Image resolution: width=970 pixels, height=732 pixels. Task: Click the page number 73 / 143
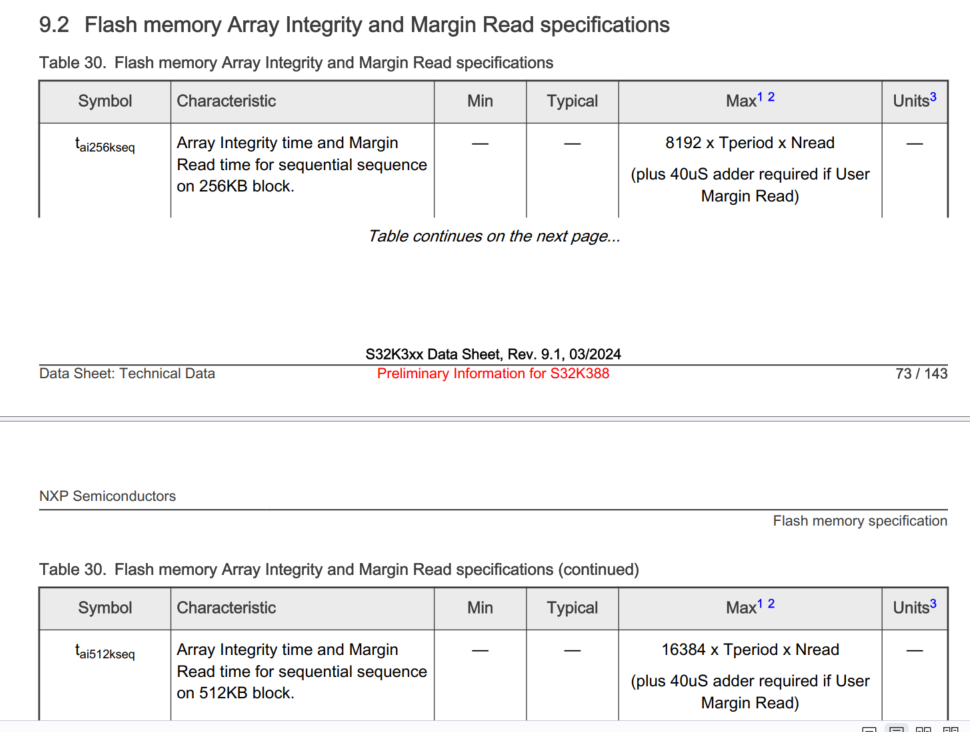click(x=921, y=374)
